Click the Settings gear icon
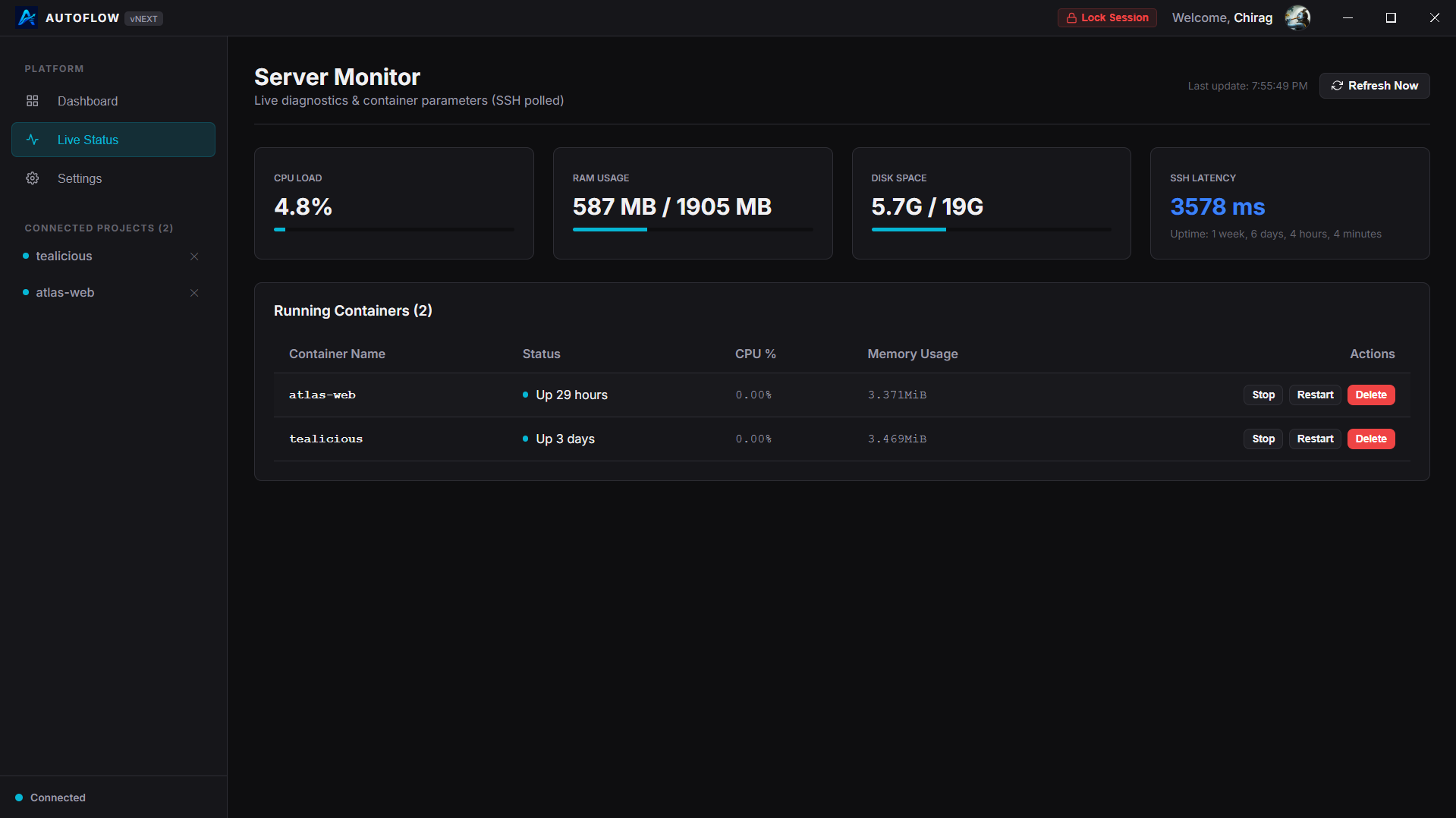This screenshot has height=818, width=1456. 33,178
